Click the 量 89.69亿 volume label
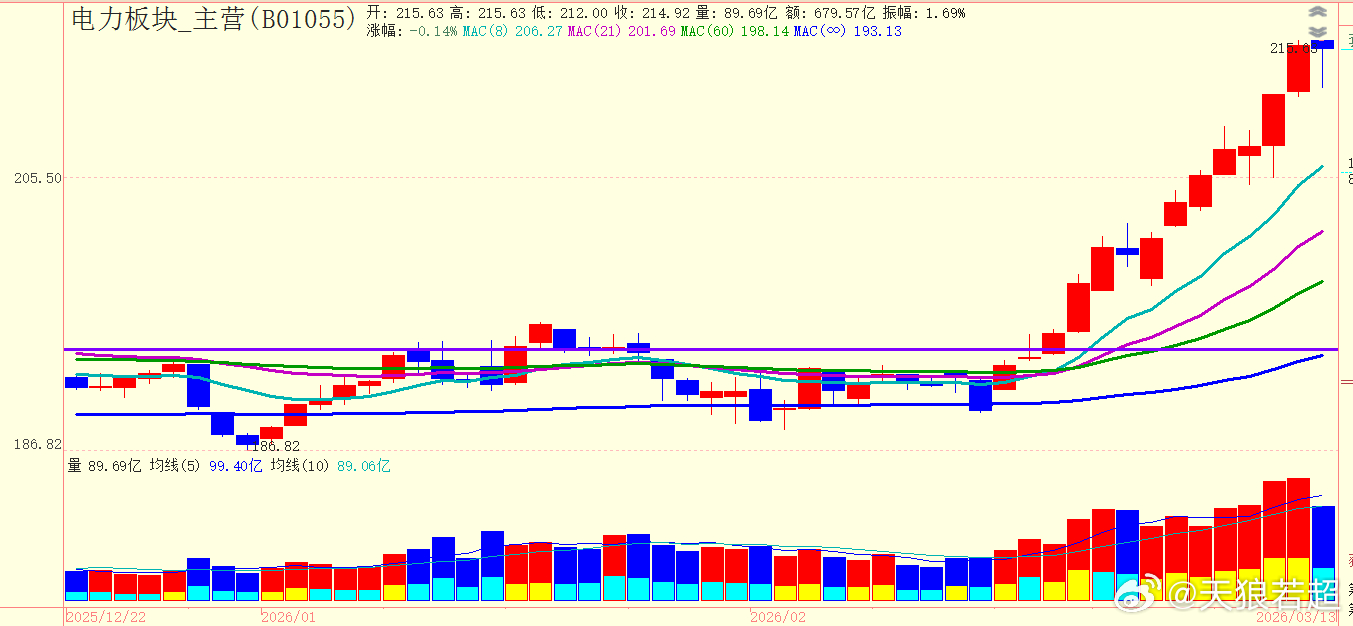This screenshot has width=1353, height=626. [x=105, y=465]
